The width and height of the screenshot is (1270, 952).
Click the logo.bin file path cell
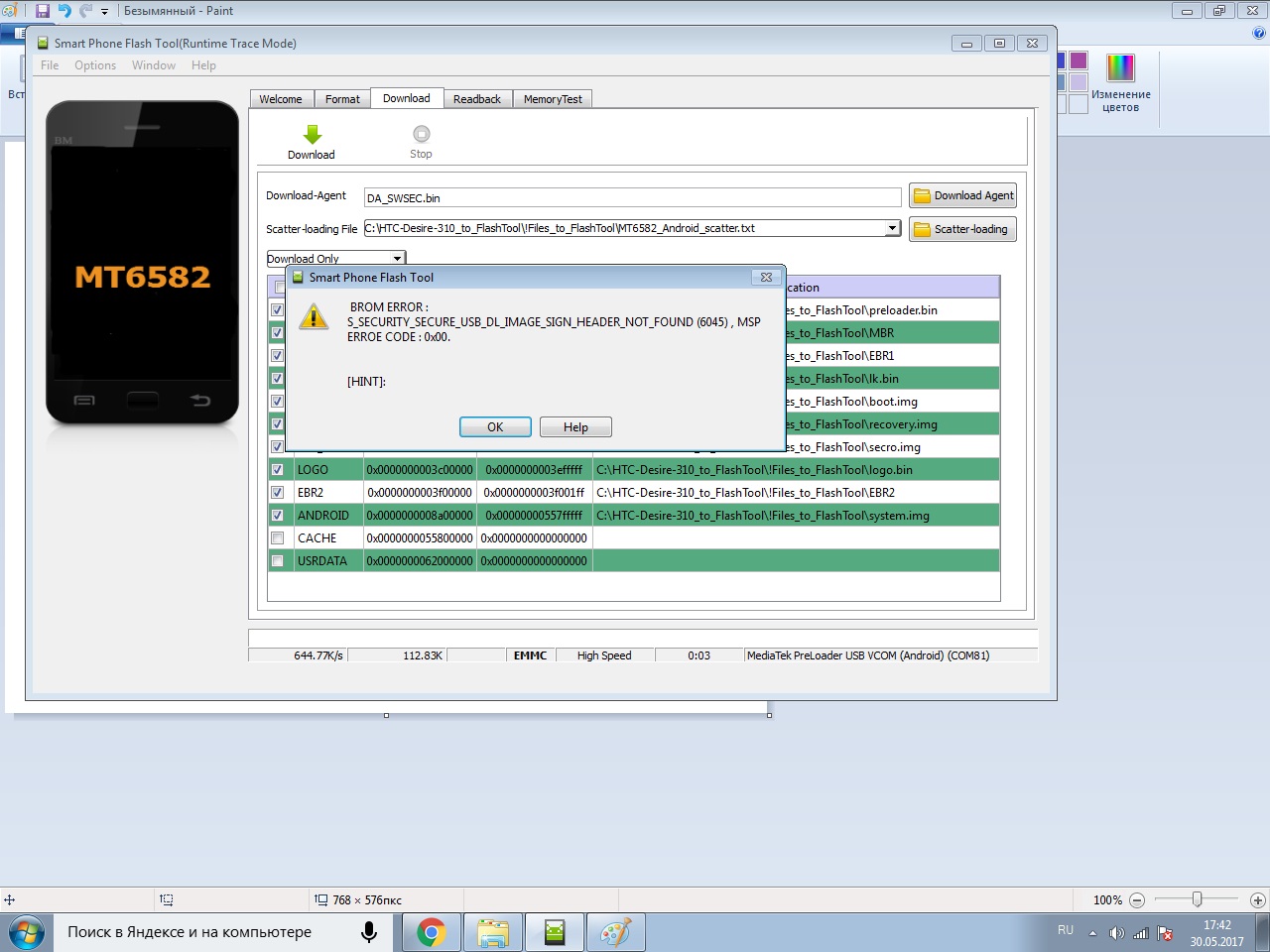(x=796, y=470)
